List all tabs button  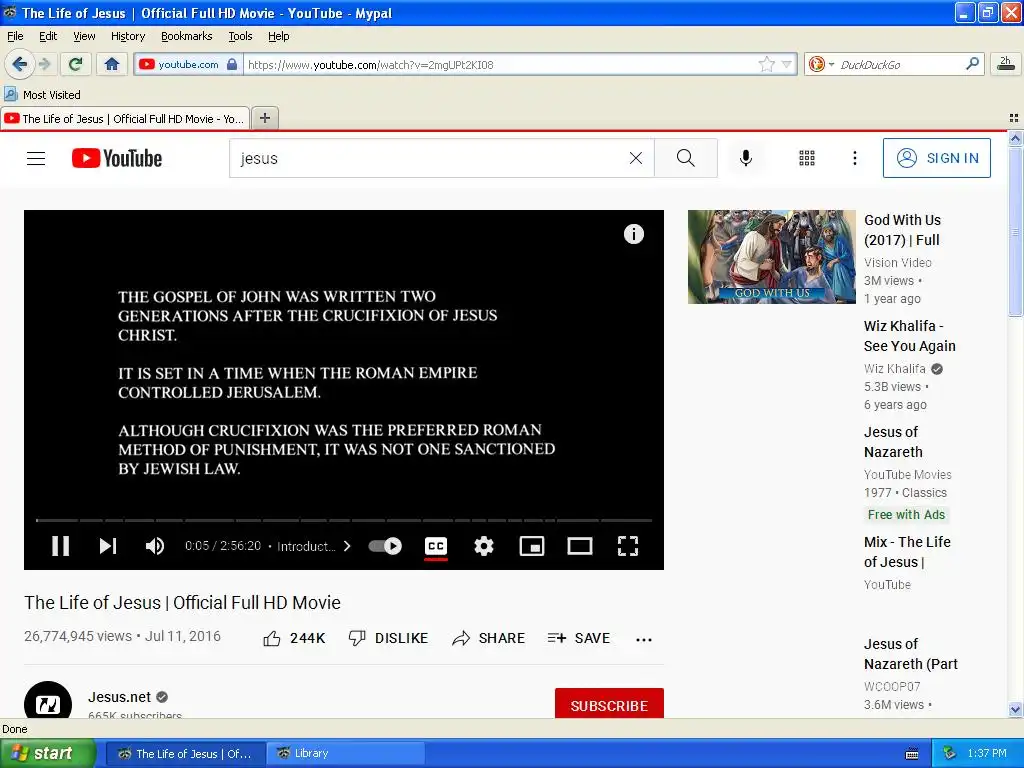1013,118
